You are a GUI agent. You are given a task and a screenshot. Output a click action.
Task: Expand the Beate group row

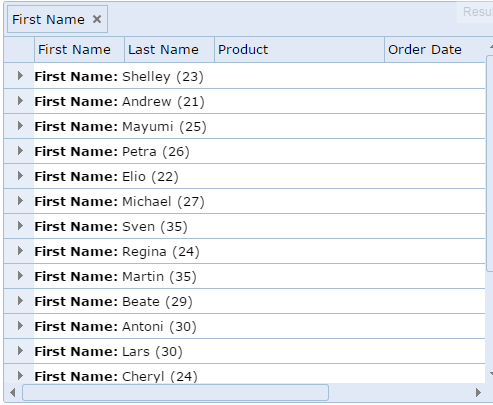click(x=20, y=301)
